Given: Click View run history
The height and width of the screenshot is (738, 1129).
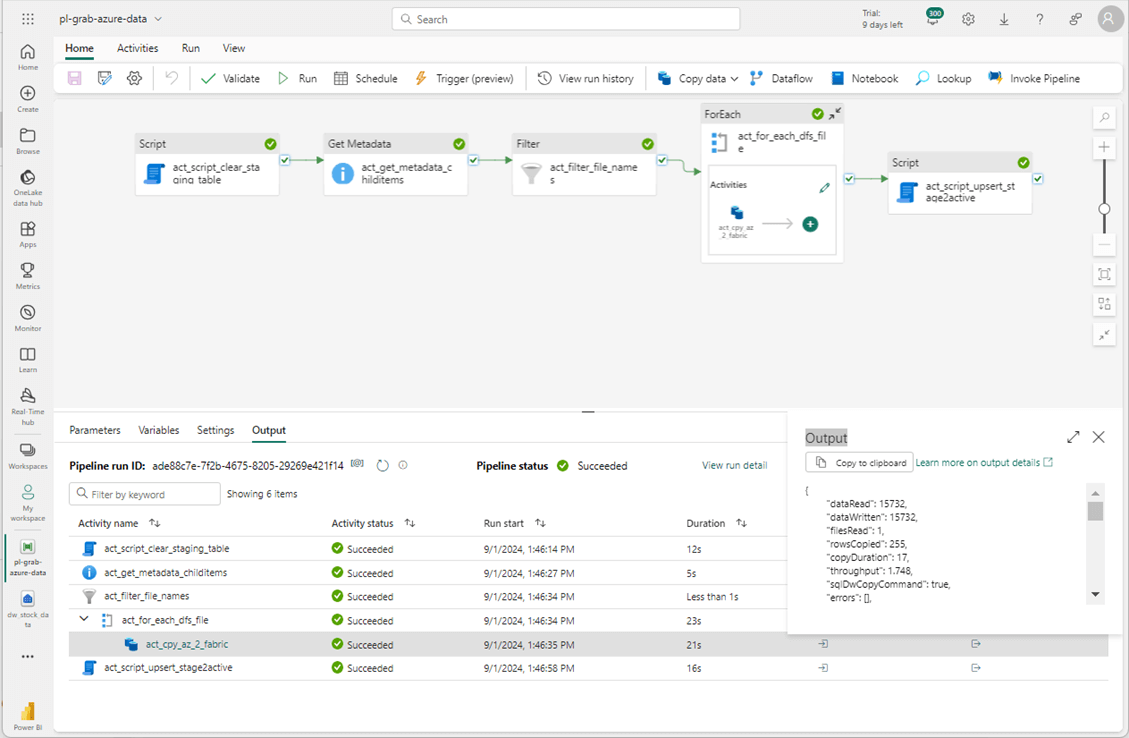Looking at the screenshot, I should click(x=585, y=78).
